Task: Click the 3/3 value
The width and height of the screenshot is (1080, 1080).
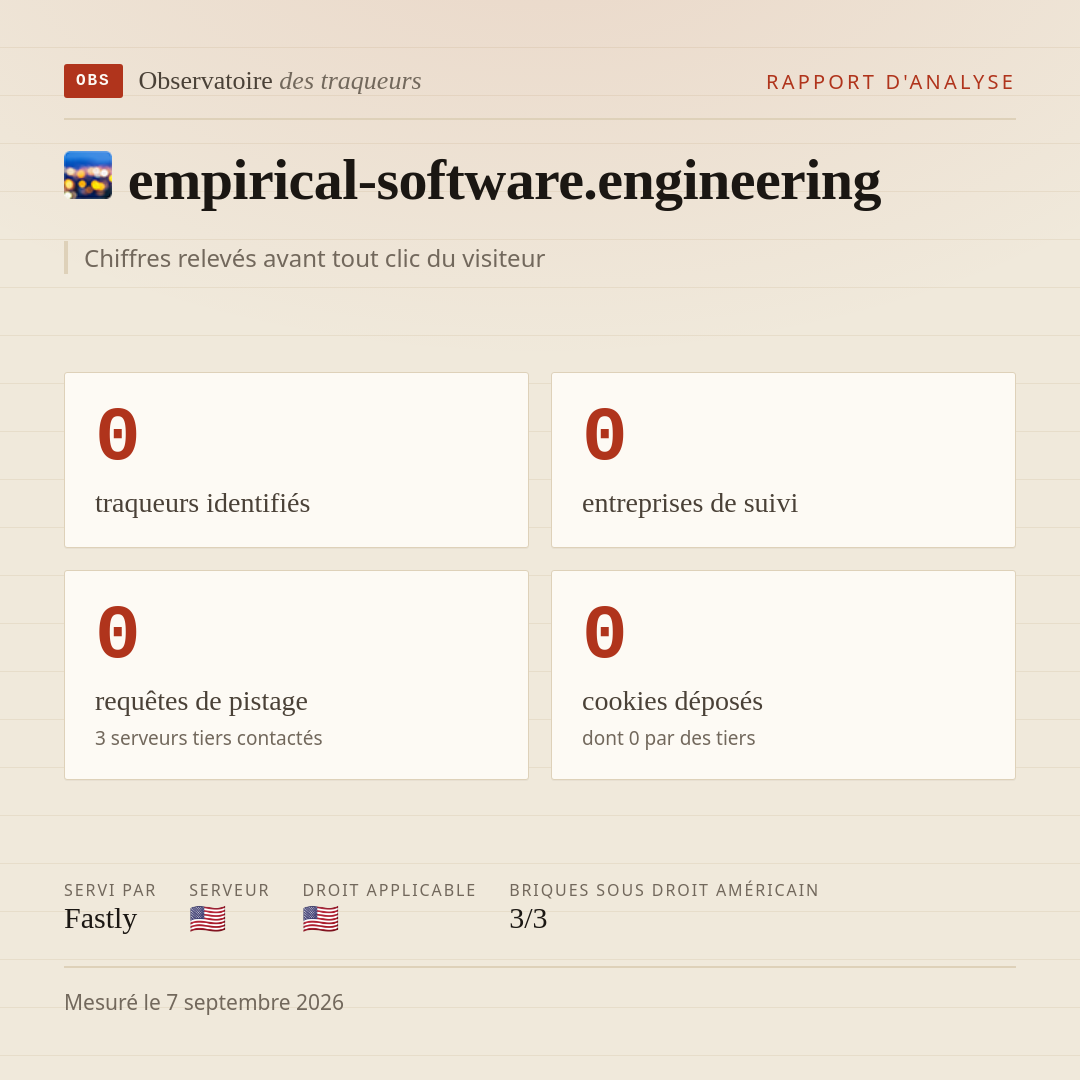Action: (x=528, y=919)
